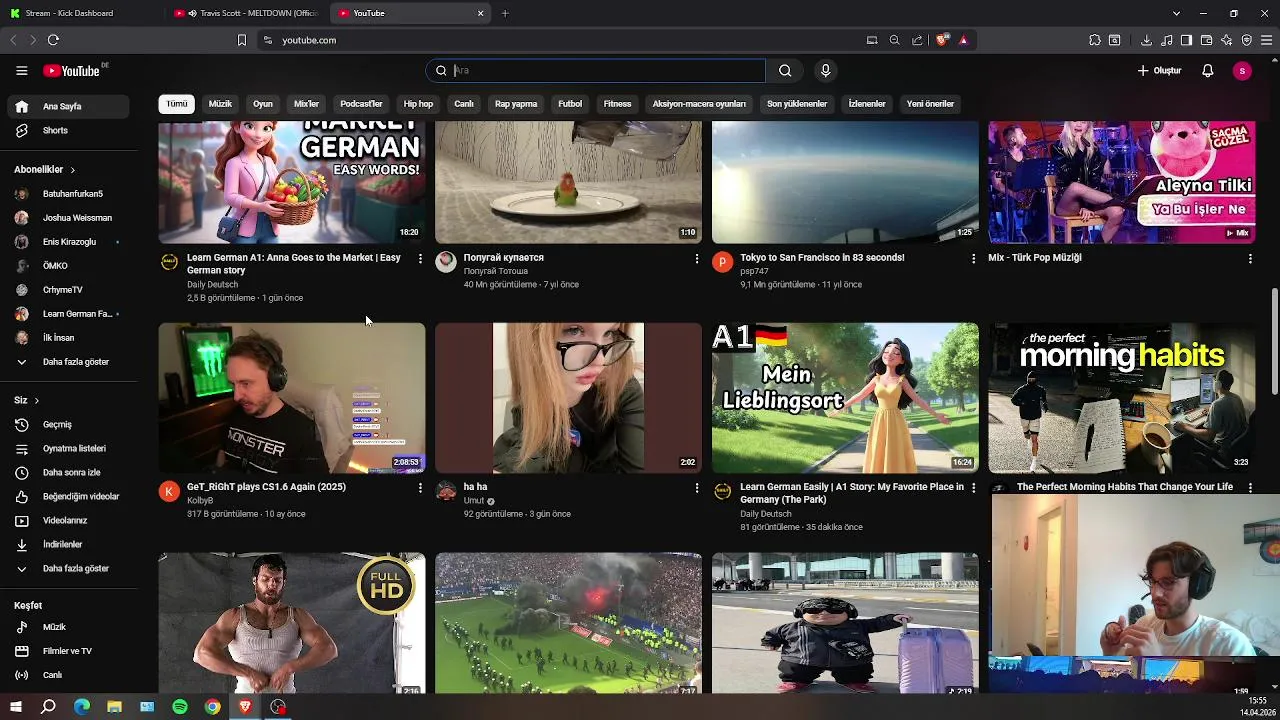Image resolution: width=1280 pixels, height=720 pixels.
Task: Click the Oluştur create button
Action: pyautogui.click(x=1160, y=71)
